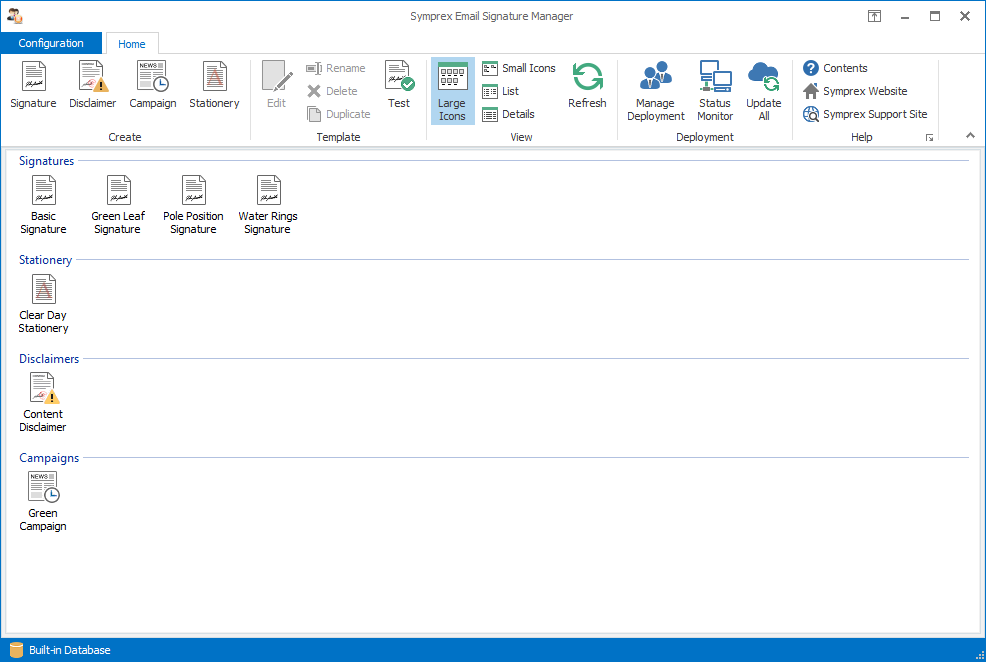Select the Water Rings Signature template
The image size is (986, 662).
pos(268,205)
